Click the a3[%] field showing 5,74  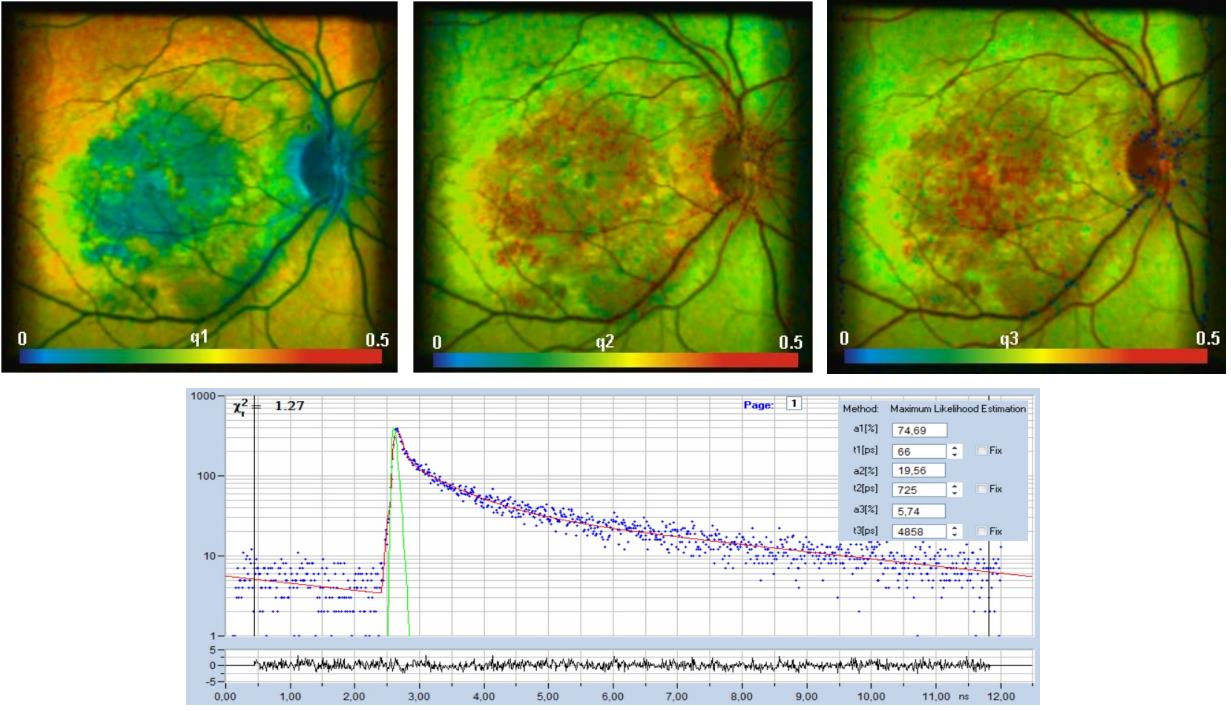click(x=918, y=511)
